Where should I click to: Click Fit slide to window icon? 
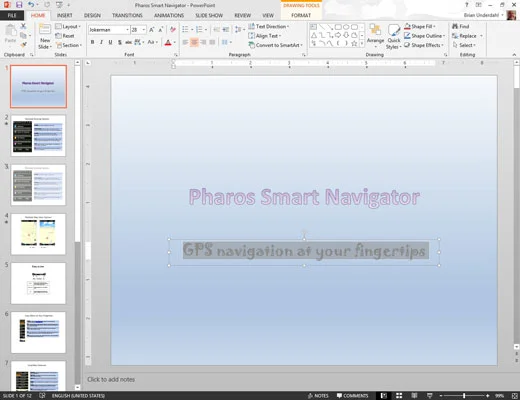pos(514,396)
